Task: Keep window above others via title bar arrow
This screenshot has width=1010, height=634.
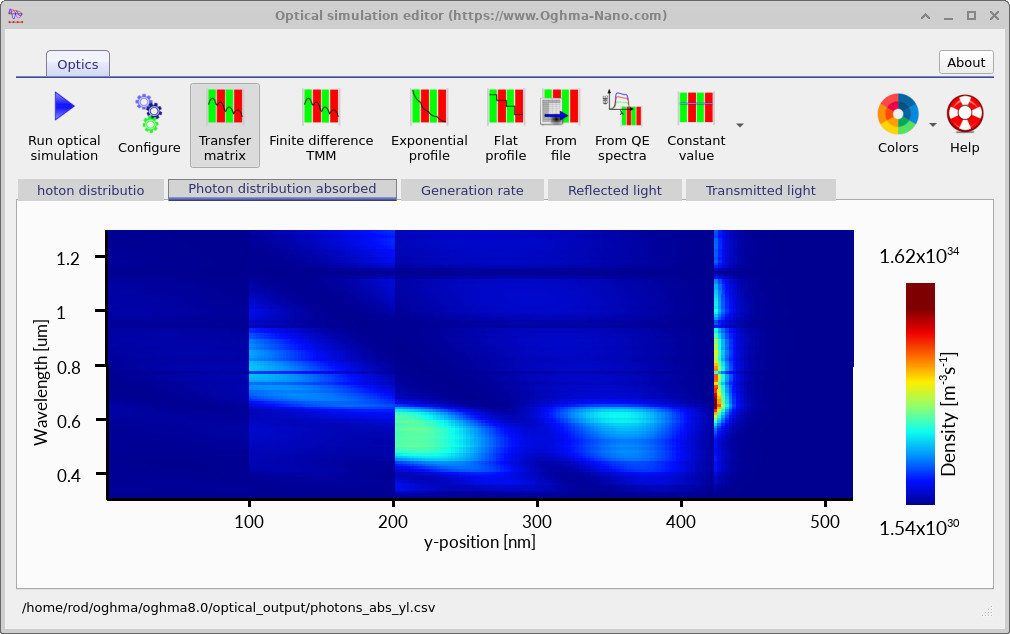Action: 926,16
